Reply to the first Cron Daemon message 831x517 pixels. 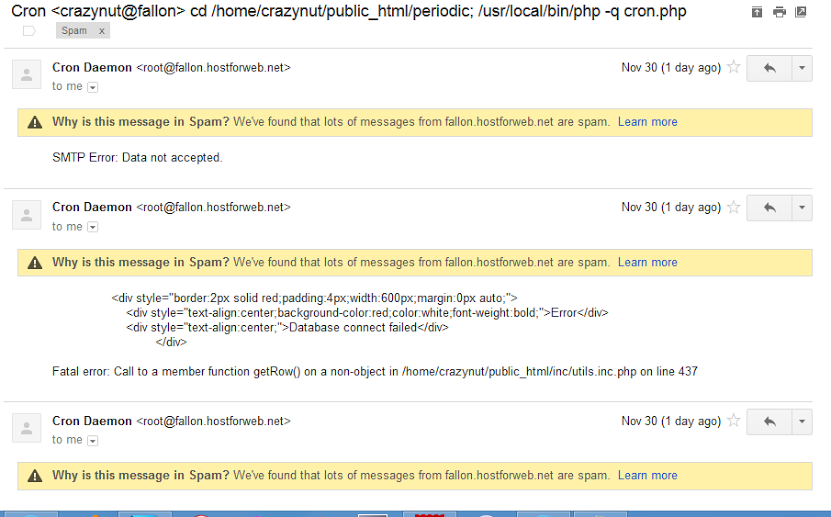pos(770,68)
